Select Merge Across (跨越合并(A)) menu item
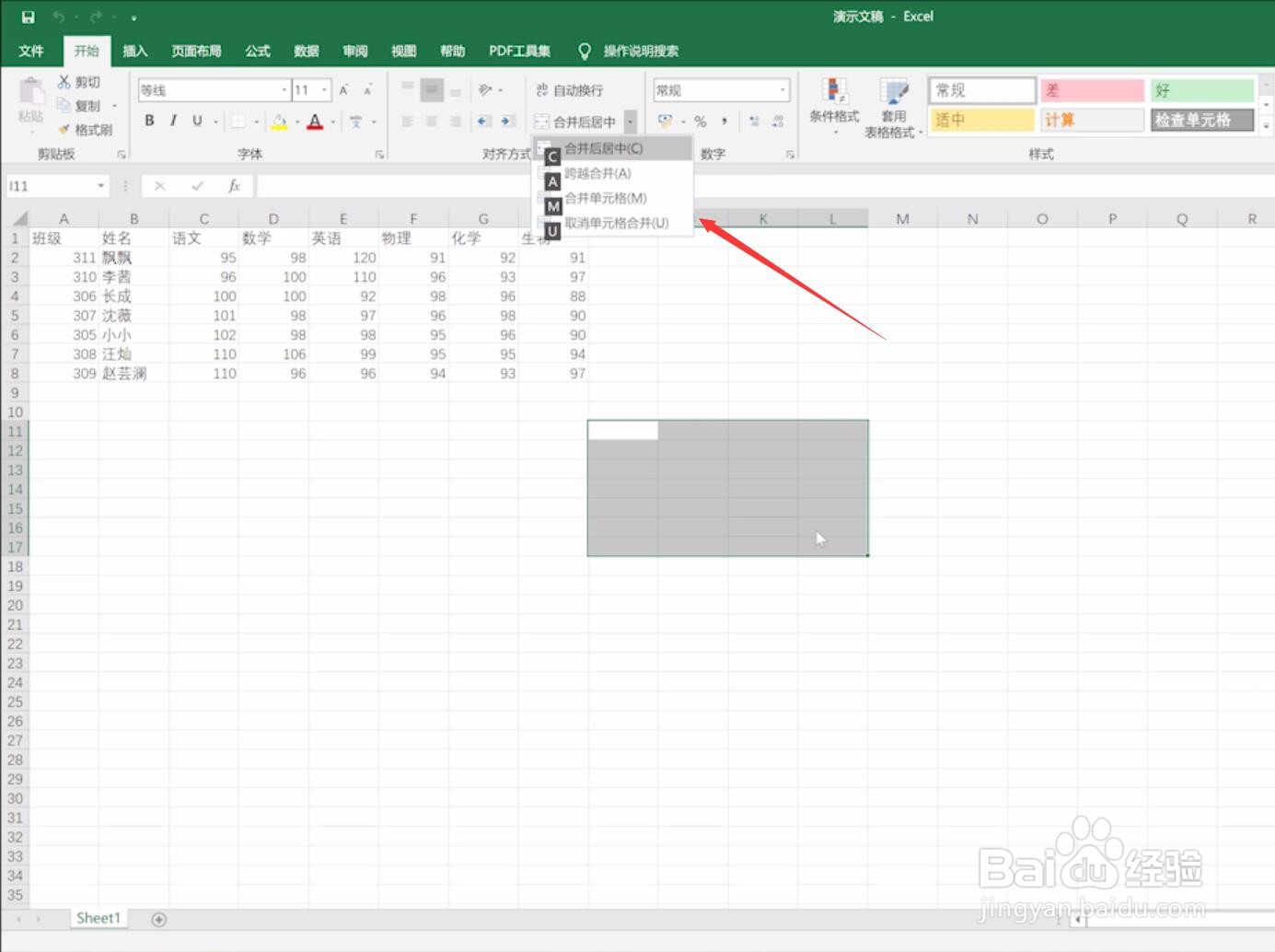The width and height of the screenshot is (1275, 952). 613,172
